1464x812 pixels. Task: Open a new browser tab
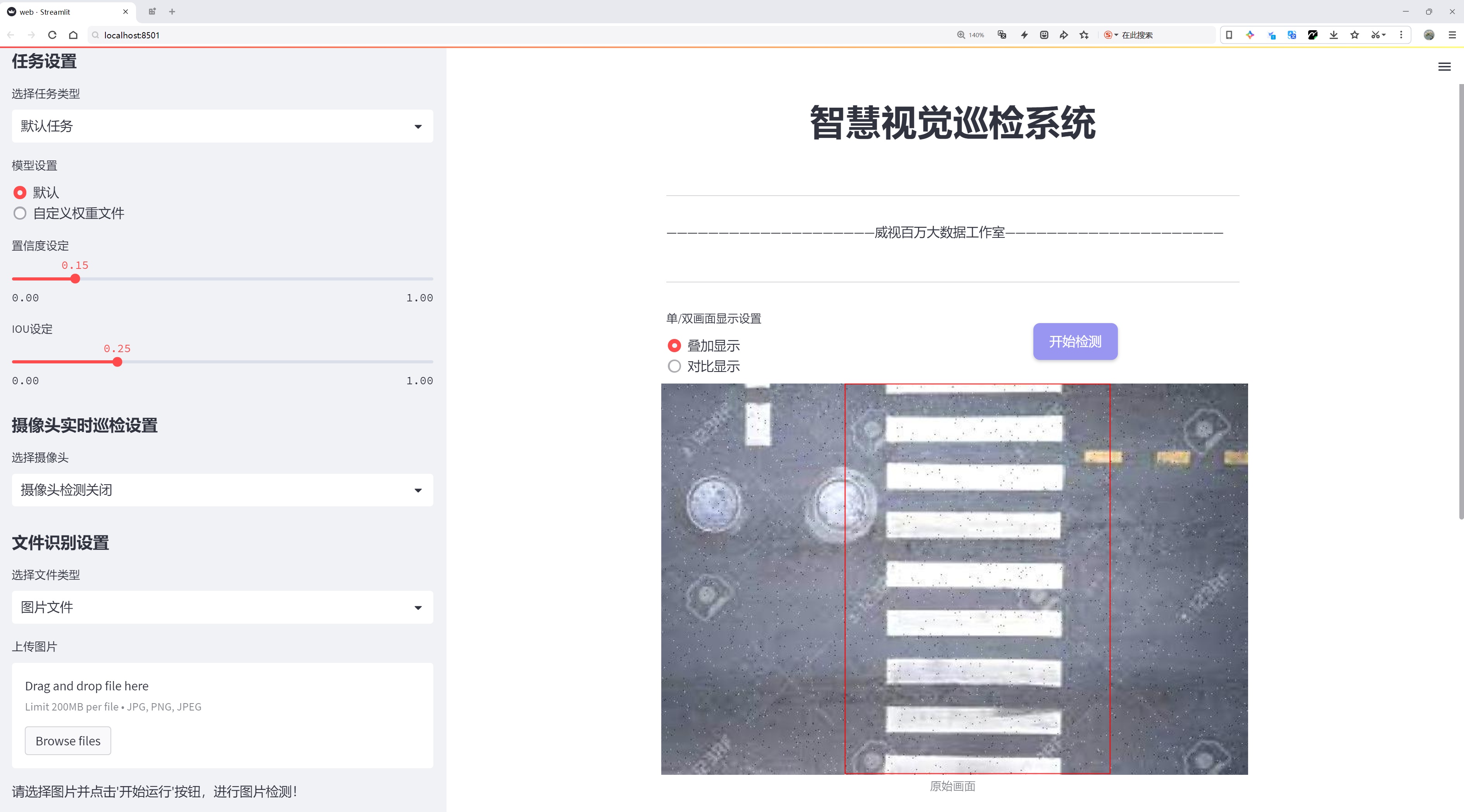pos(172,11)
